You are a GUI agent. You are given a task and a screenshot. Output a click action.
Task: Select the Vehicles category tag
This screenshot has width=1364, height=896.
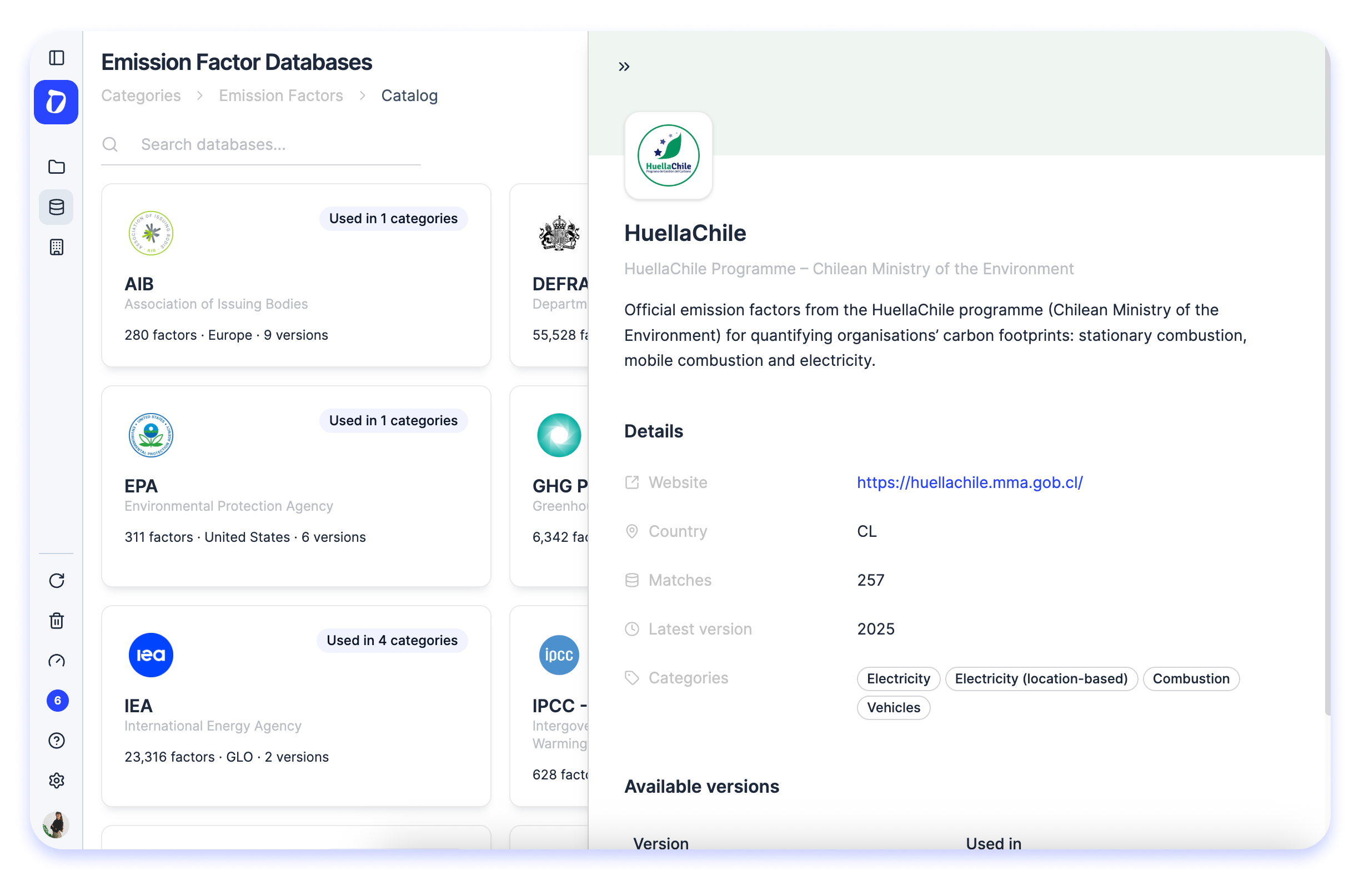click(x=894, y=709)
